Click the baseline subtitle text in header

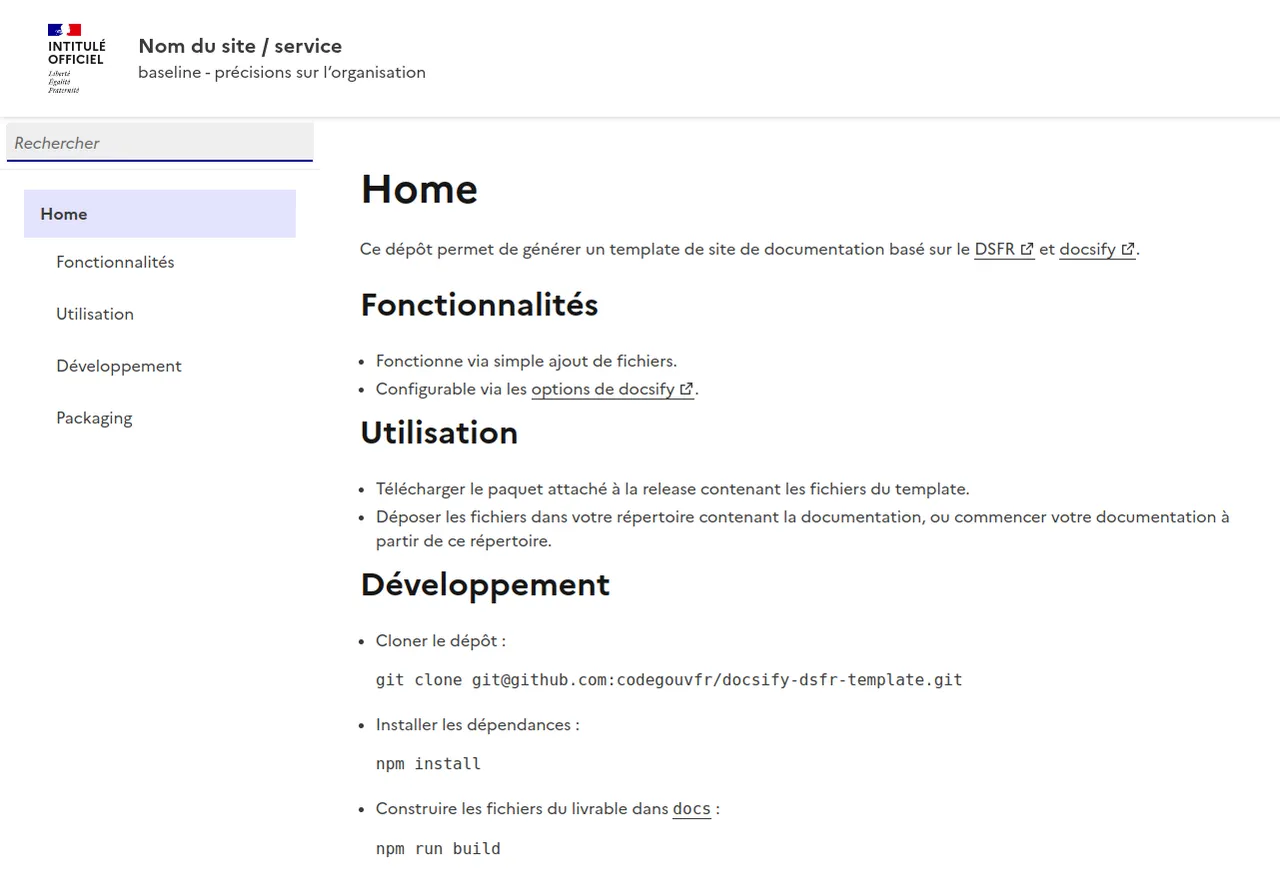282,72
